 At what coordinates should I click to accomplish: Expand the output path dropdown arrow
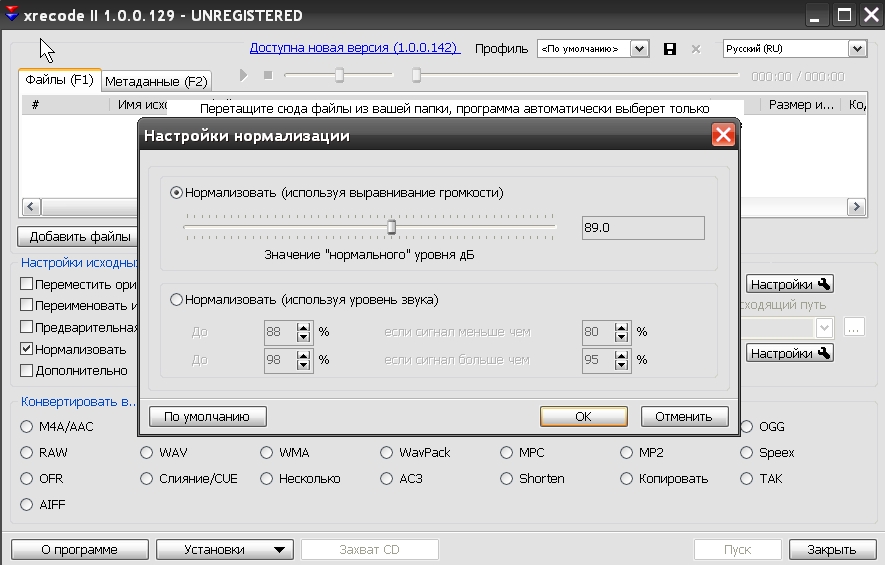click(824, 327)
